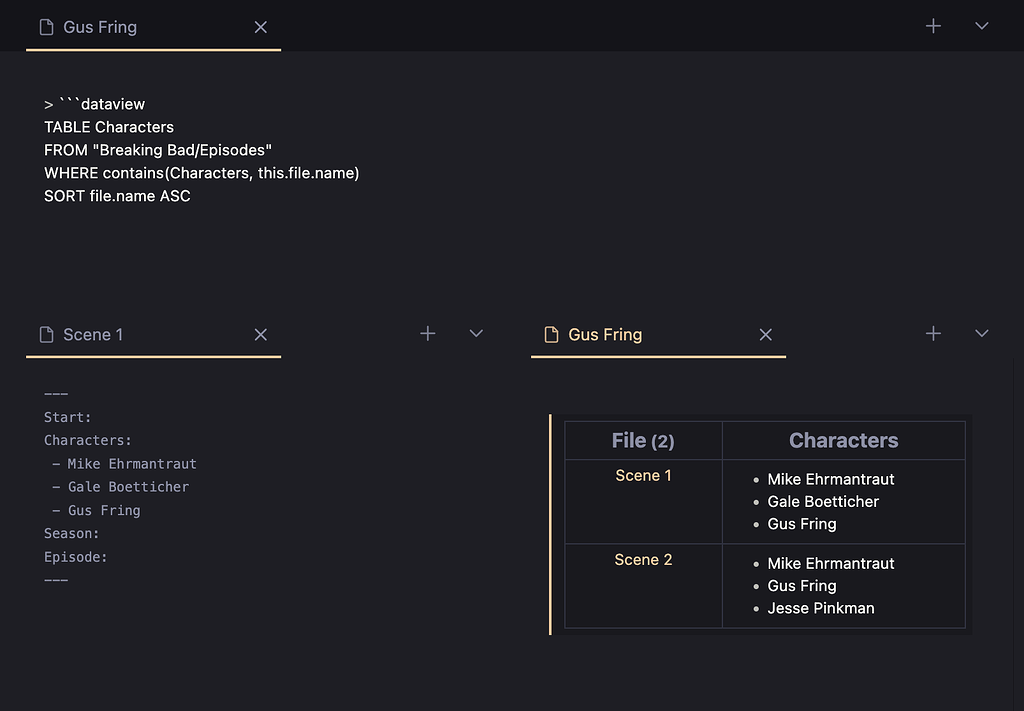Open the Scene 2 link in the table
Screen dimensions: 1024x711
click(643, 559)
